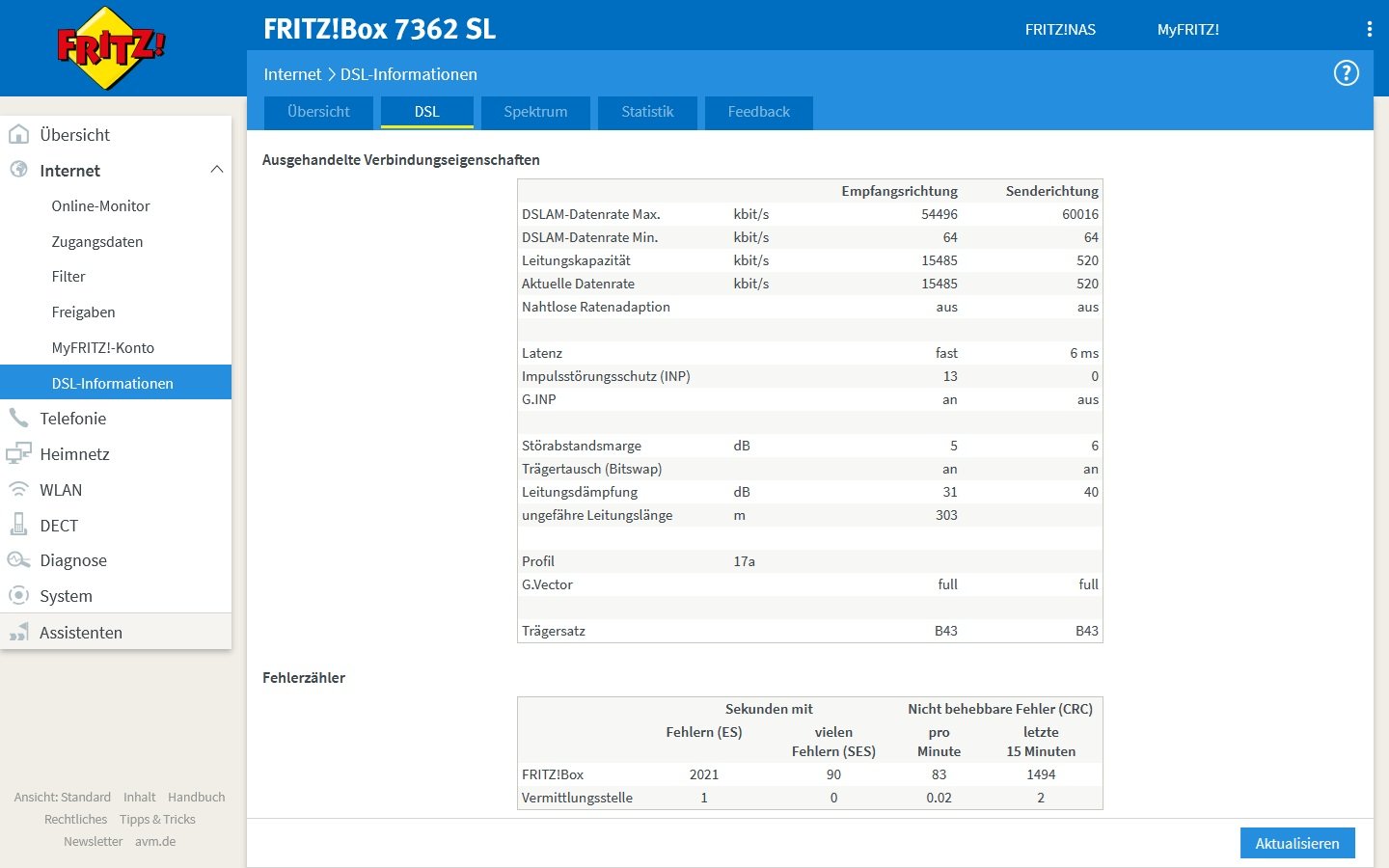Click the WLAN wifi icon
Viewport: 1389px width, 868px height.
(x=18, y=489)
